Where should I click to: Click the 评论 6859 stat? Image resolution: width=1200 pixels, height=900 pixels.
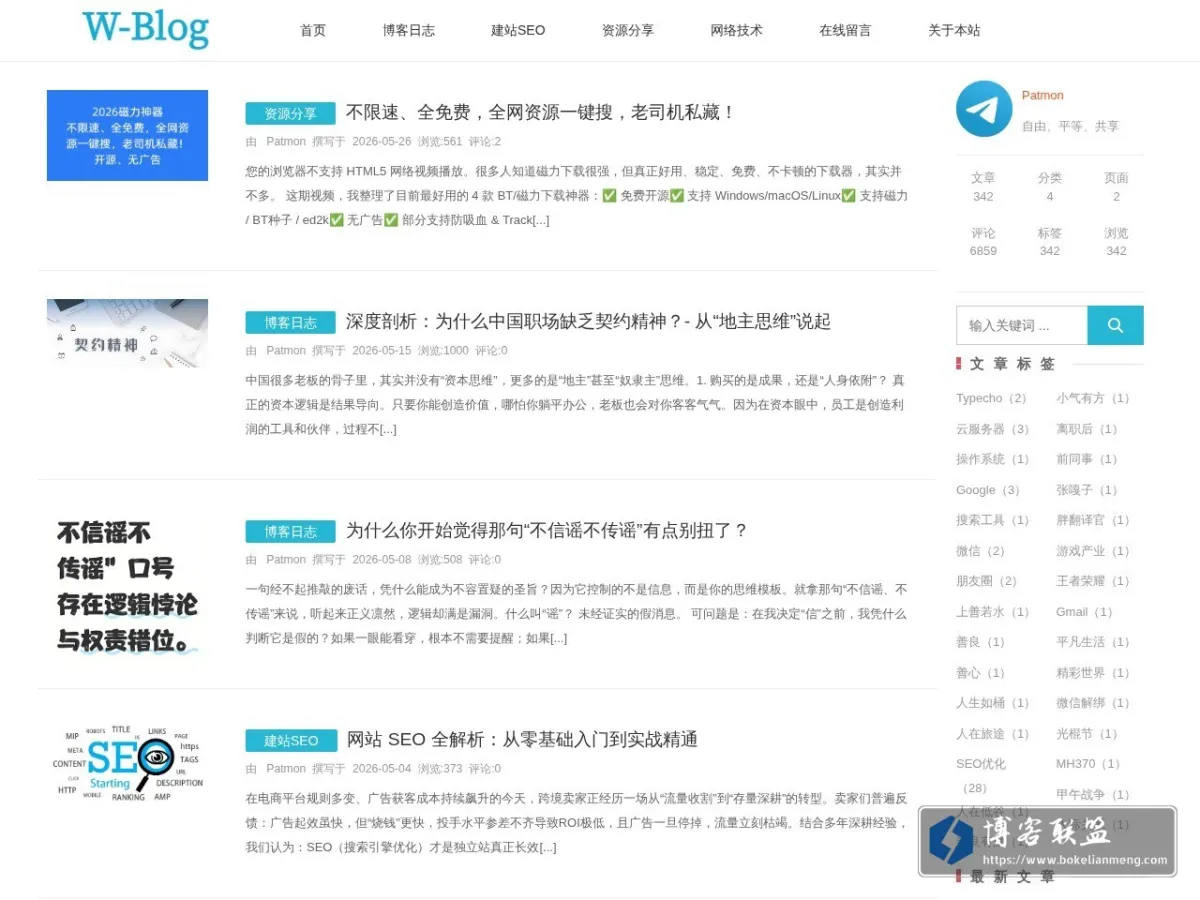[983, 242]
